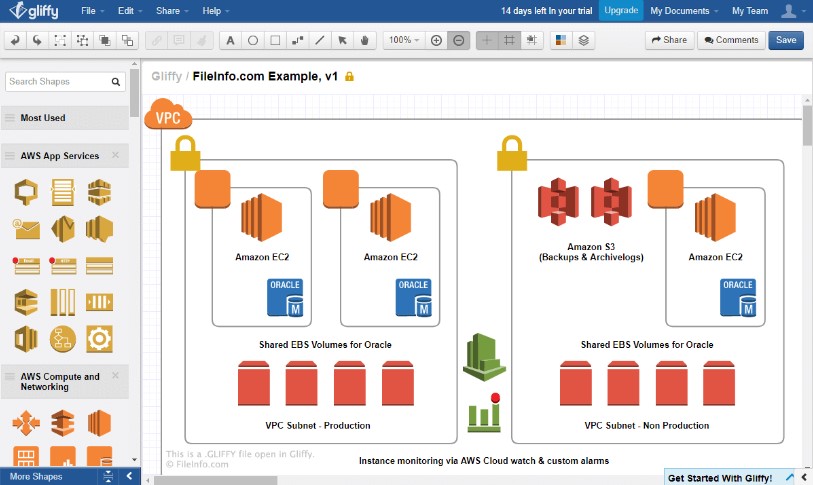This screenshot has width=813, height=485.
Task: Open the Edit menu
Action: [x=130, y=10]
